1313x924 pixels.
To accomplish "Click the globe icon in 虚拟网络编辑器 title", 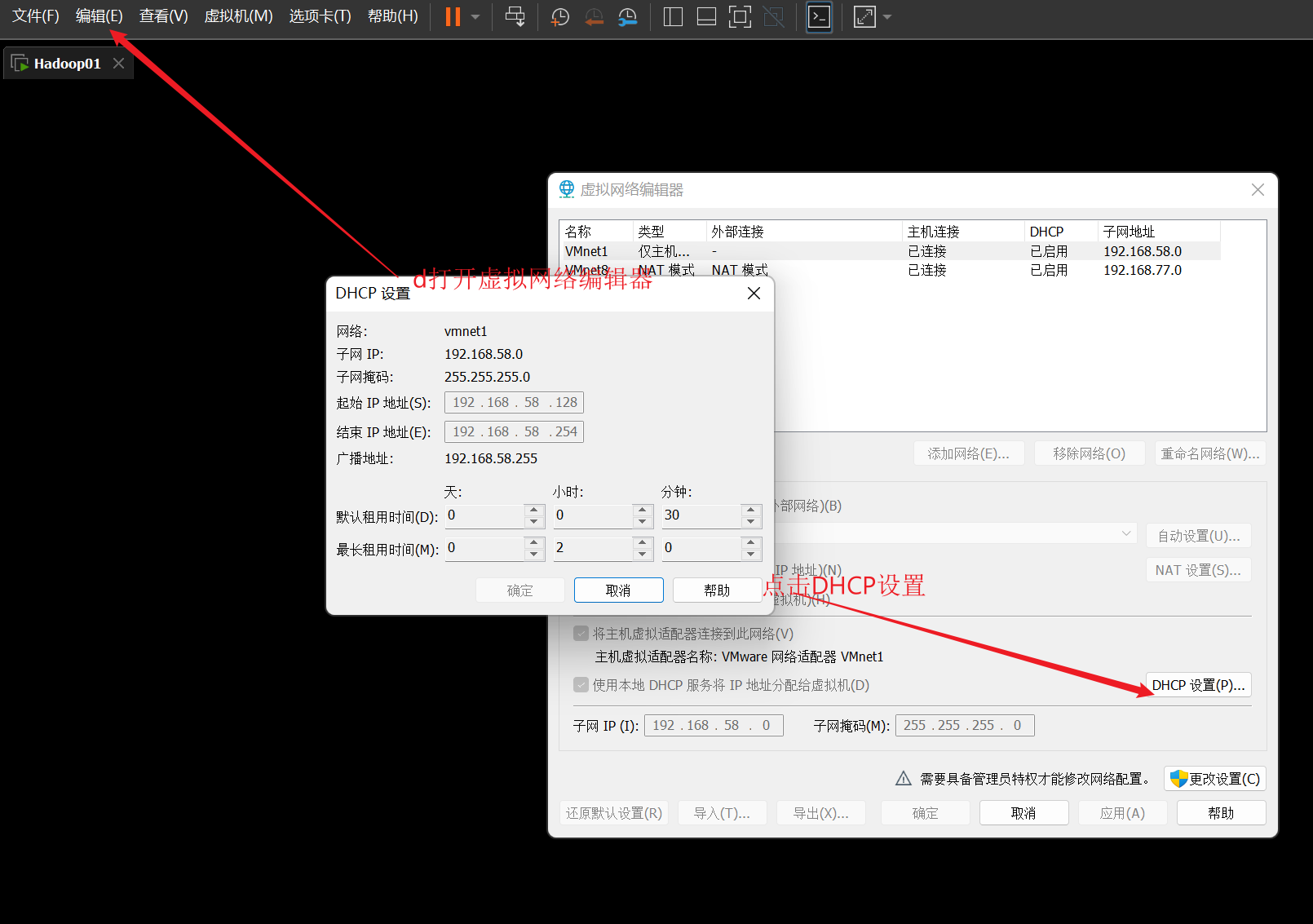I will (x=567, y=189).
